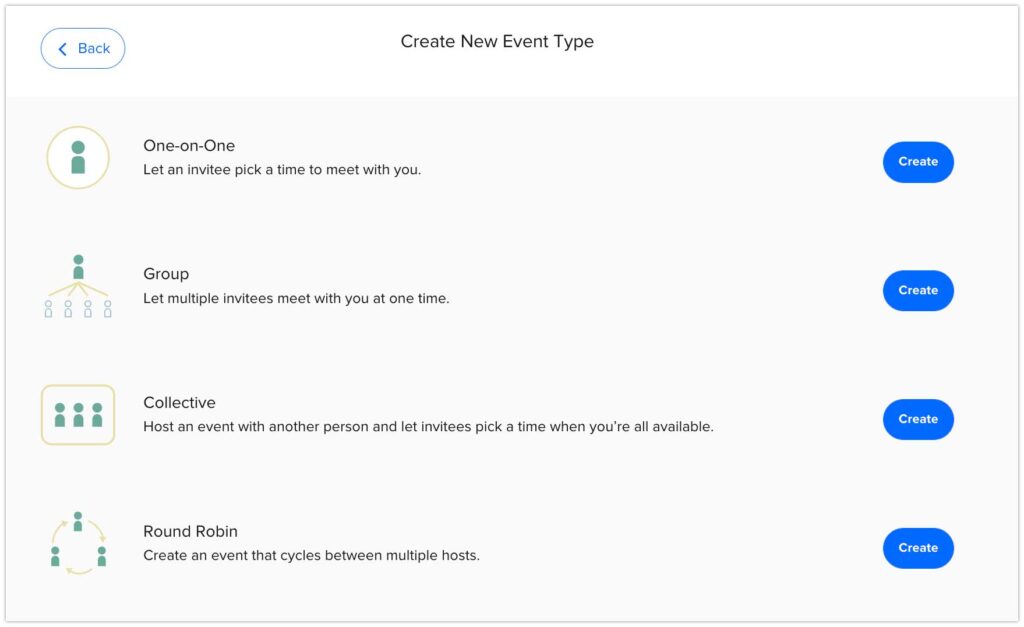Click the Collective three-person boxed icon
Screen dimensions: 1024x627
coord(78,415)
